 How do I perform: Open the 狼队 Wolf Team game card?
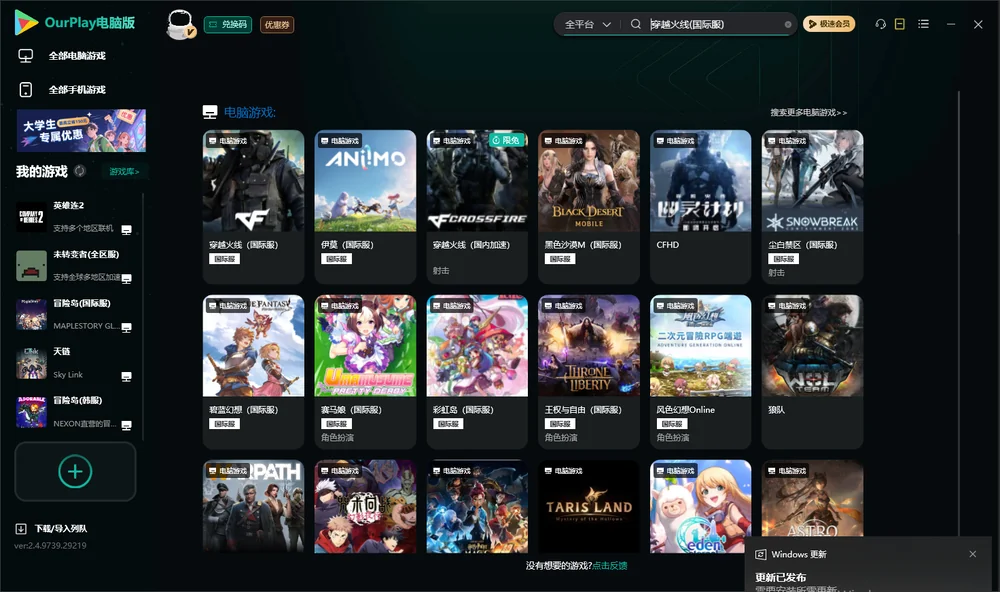click(812, 371)
